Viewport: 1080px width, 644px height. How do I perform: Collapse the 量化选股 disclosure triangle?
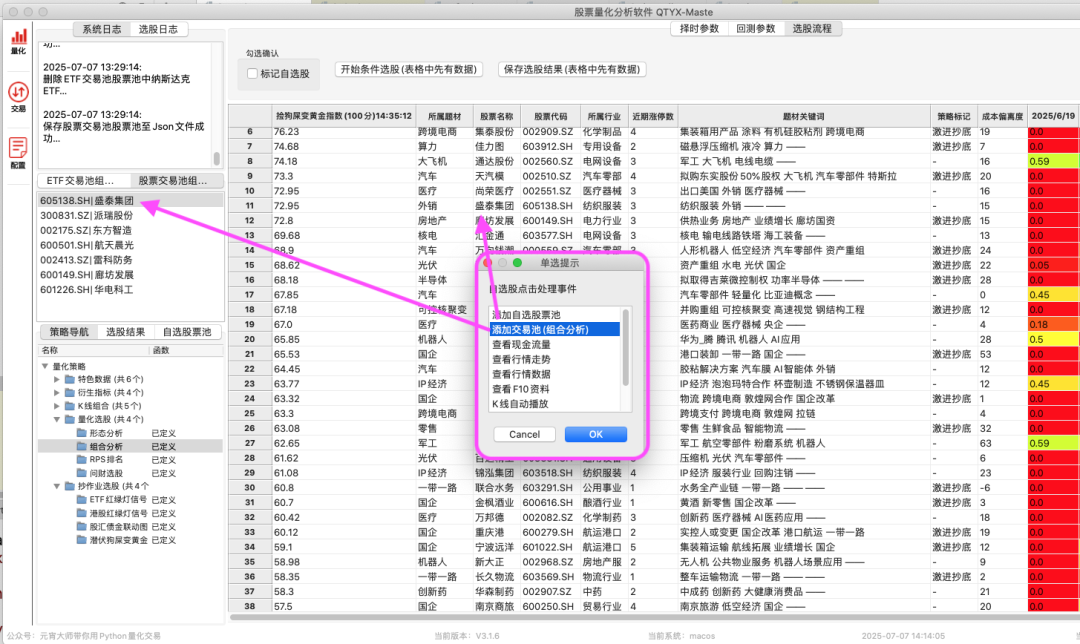click(56, 419)
